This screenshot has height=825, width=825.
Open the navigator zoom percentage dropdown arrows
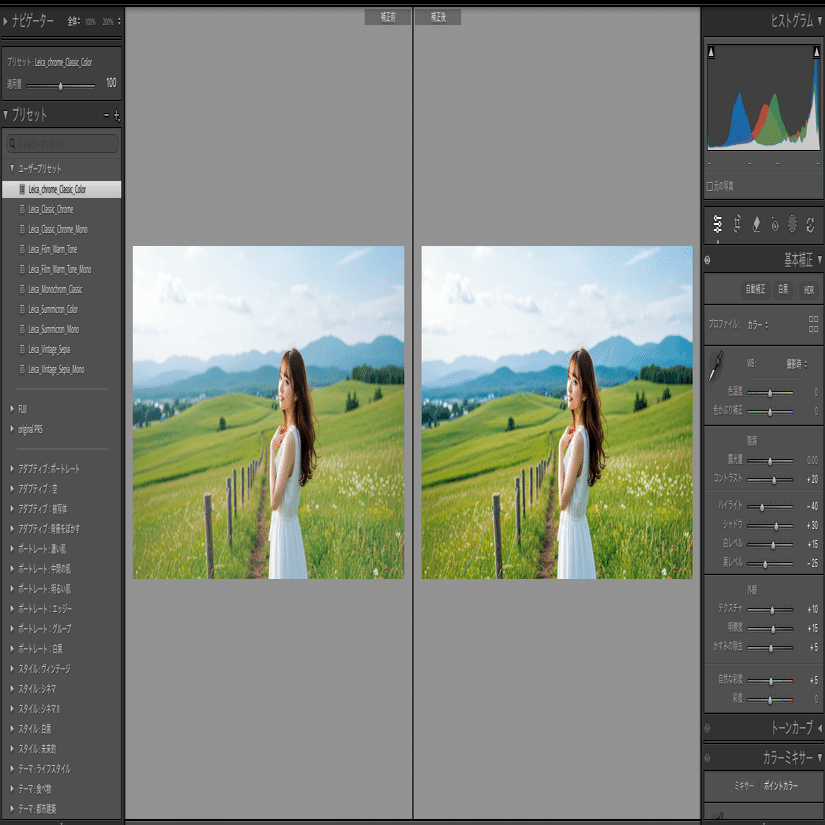tap(119, 21)
